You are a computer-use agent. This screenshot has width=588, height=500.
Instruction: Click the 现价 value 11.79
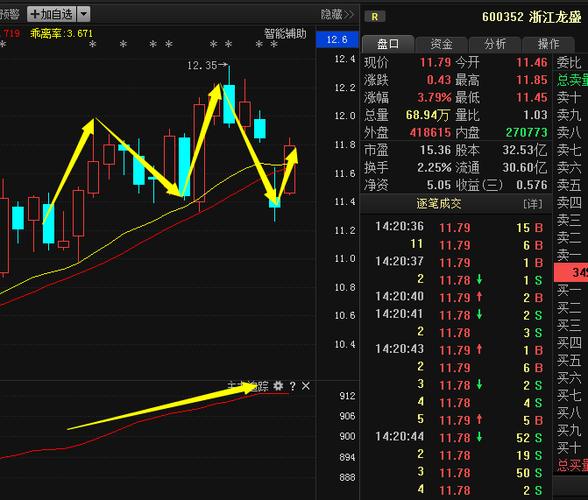click(x=435, y=62)
